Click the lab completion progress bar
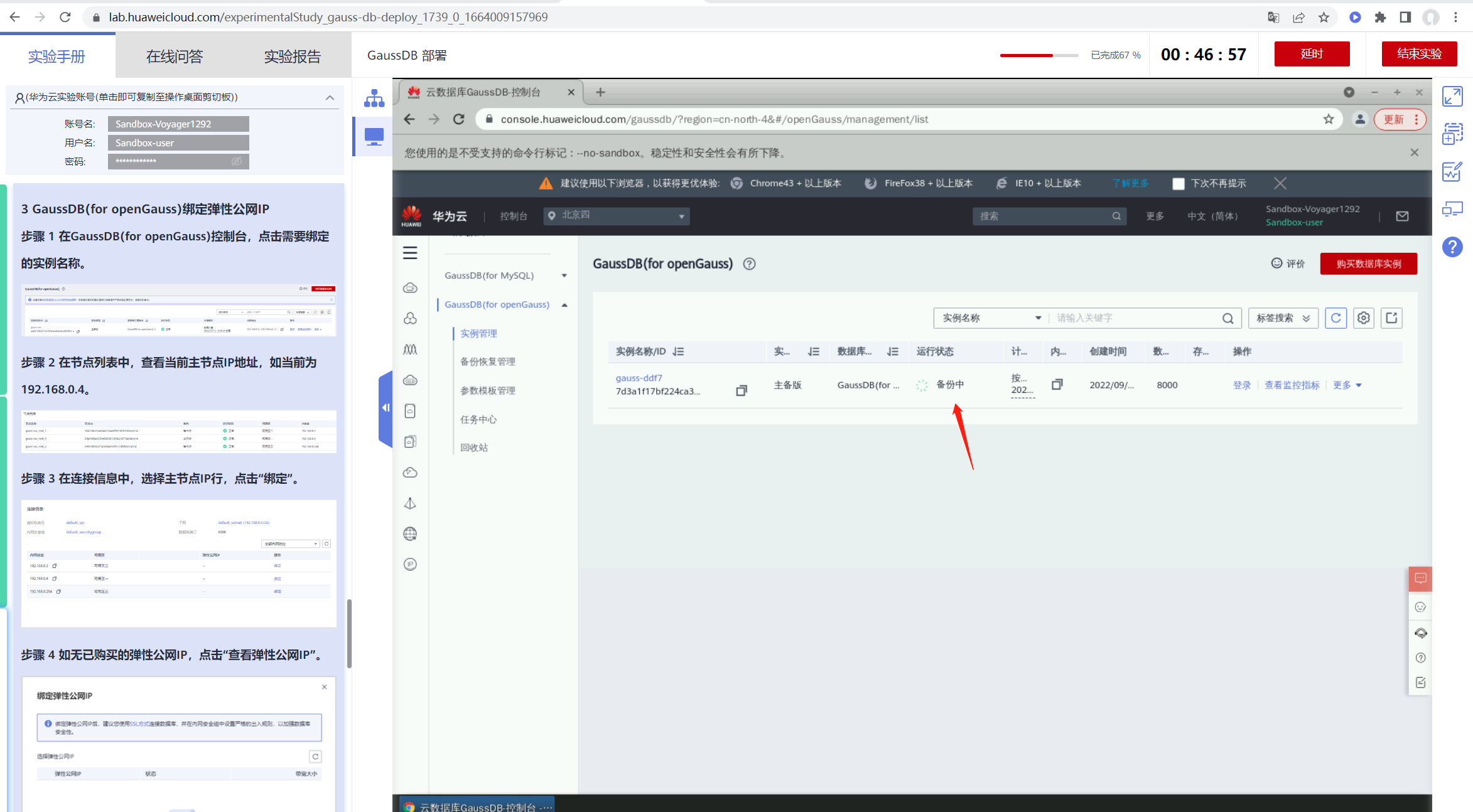This screenshot has height=812, width=1473. coord(1039,56)
